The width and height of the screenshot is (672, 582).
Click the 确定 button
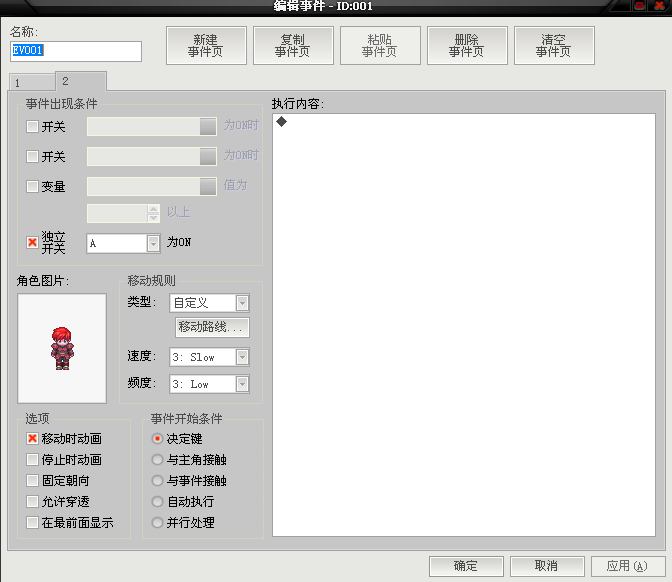point(466,566)
